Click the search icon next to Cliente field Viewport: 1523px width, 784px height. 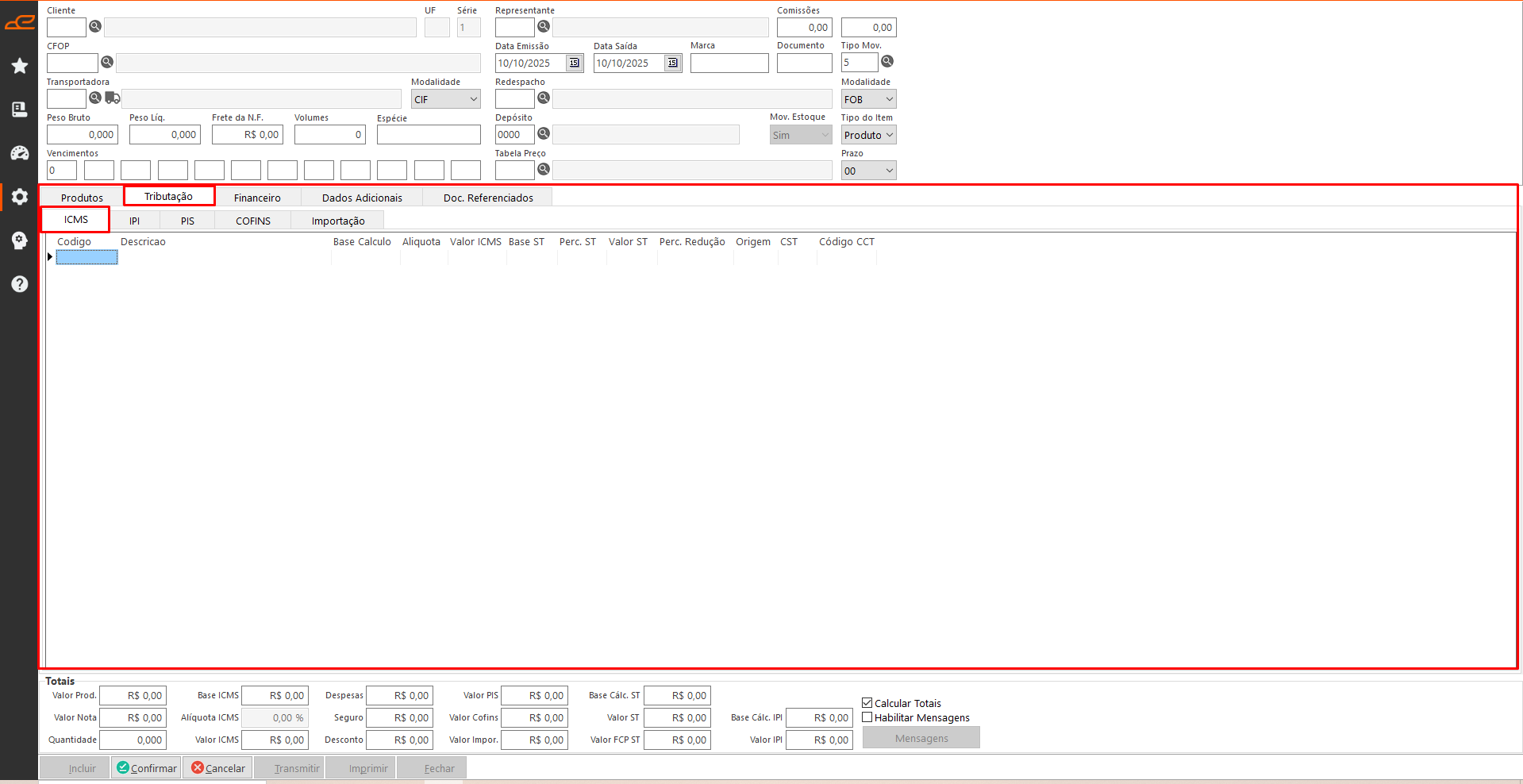pos(95,27)
